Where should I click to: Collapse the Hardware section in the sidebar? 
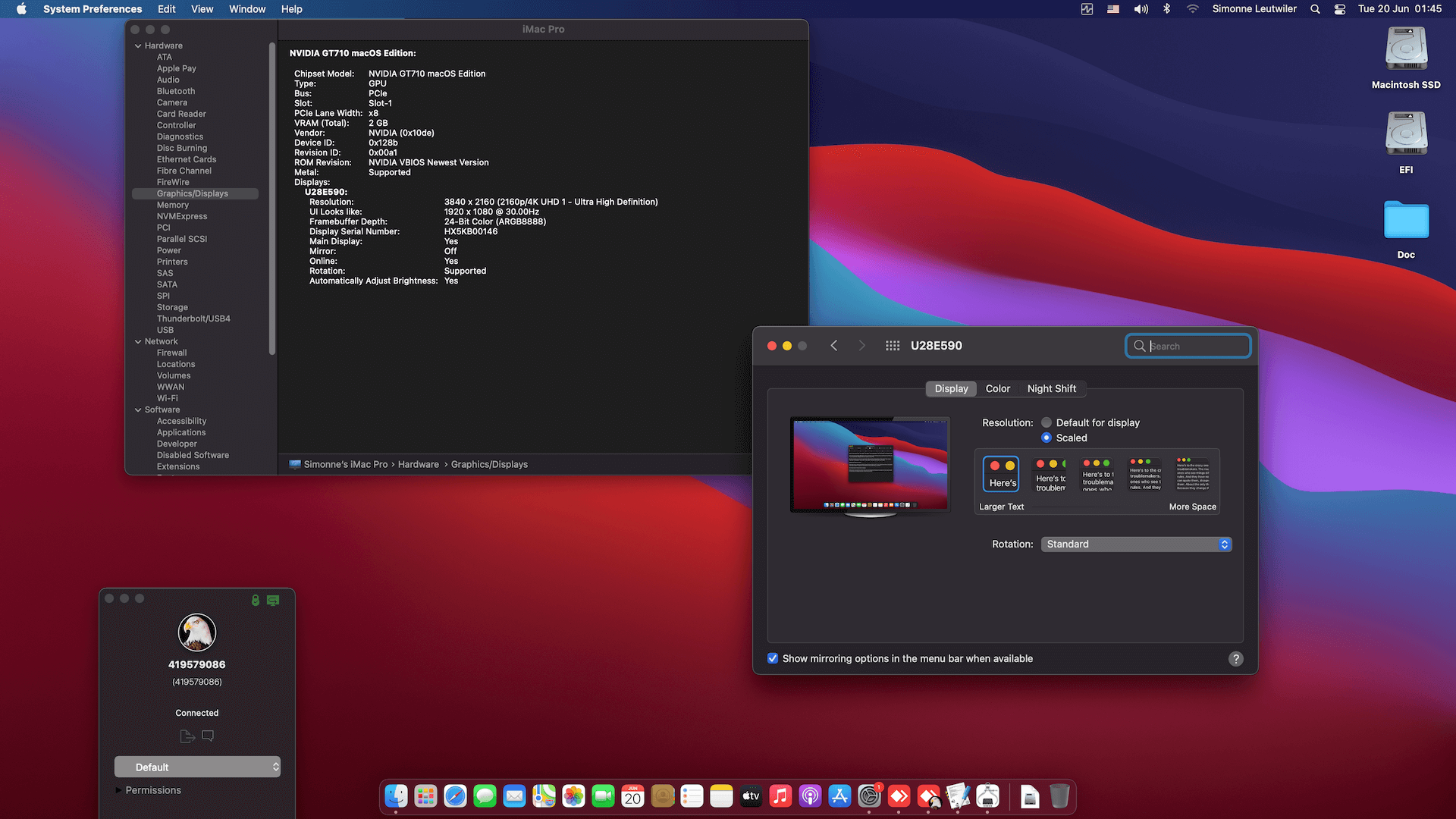138,45
